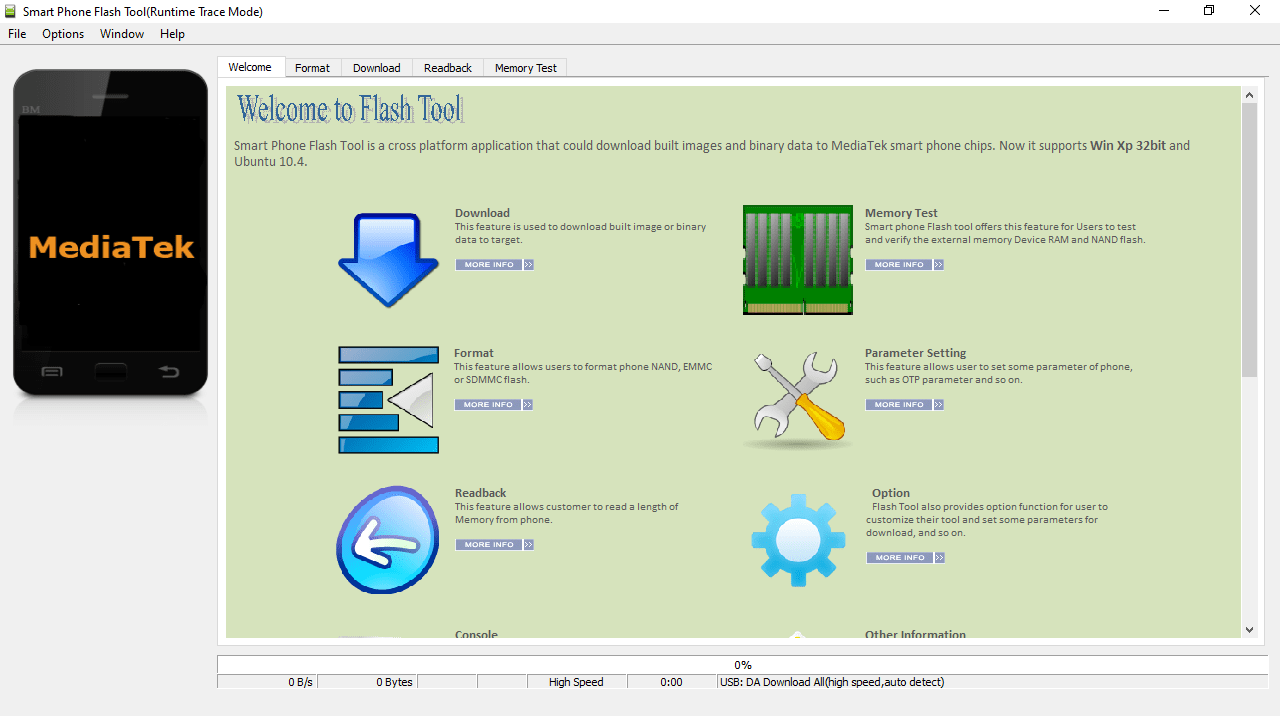Click the 0:00 timer in status bar
This screenshot has width=1280, height=716.
(x=671, y=682)
